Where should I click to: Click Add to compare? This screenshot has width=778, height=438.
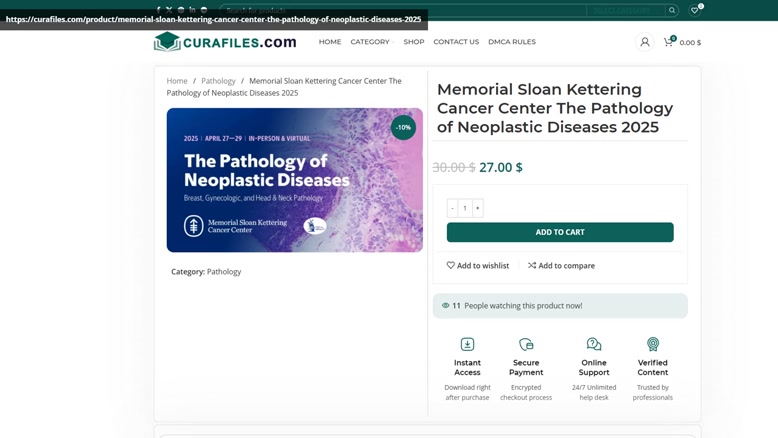click(x=561, y=265)
